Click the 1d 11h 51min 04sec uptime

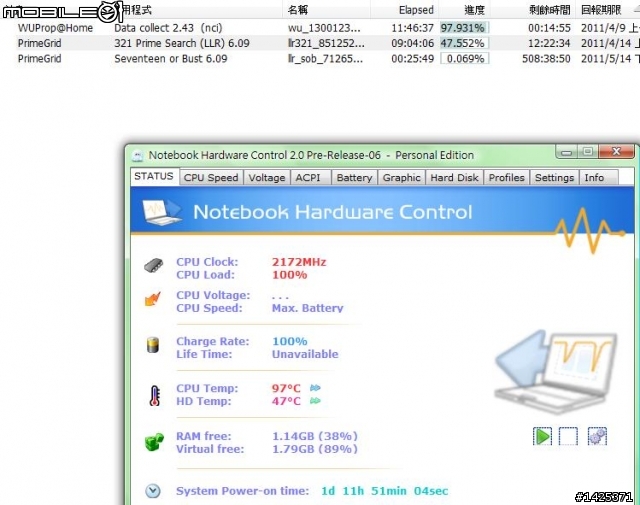coord(384,491)
